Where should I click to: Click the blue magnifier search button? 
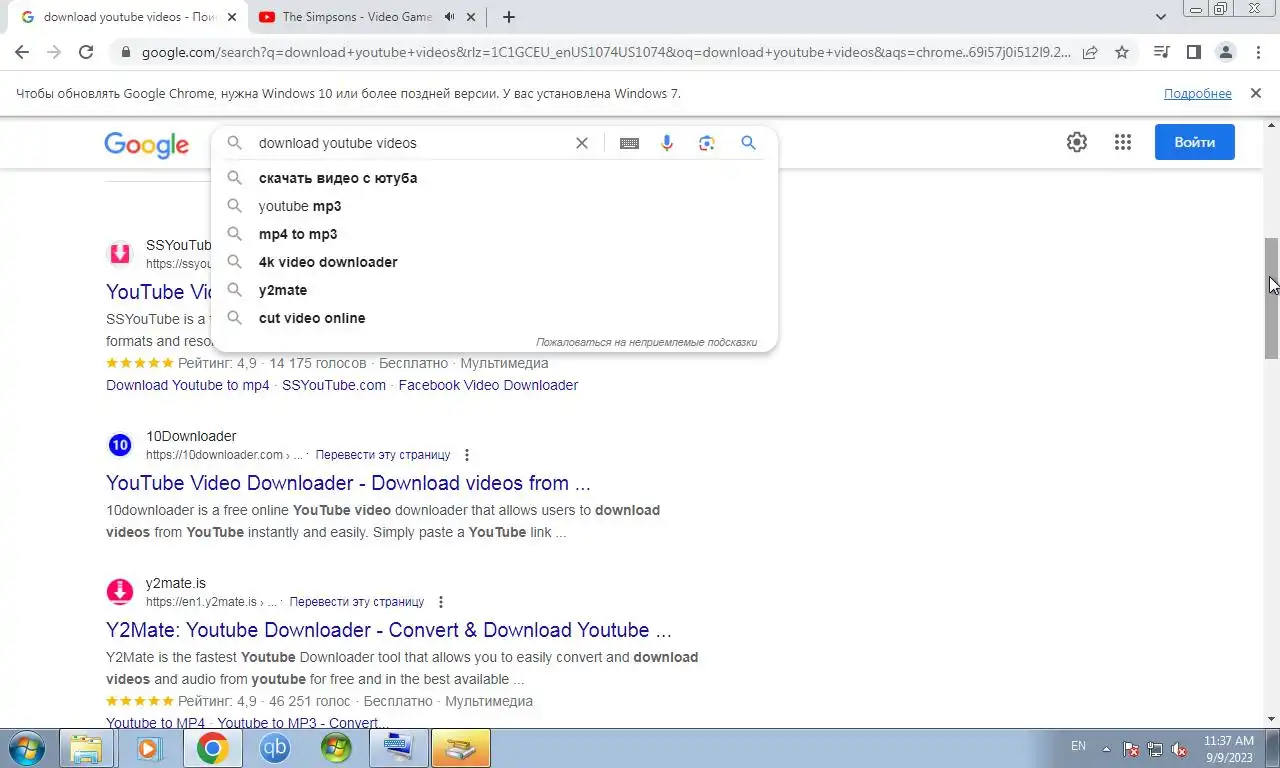(748, 143)
